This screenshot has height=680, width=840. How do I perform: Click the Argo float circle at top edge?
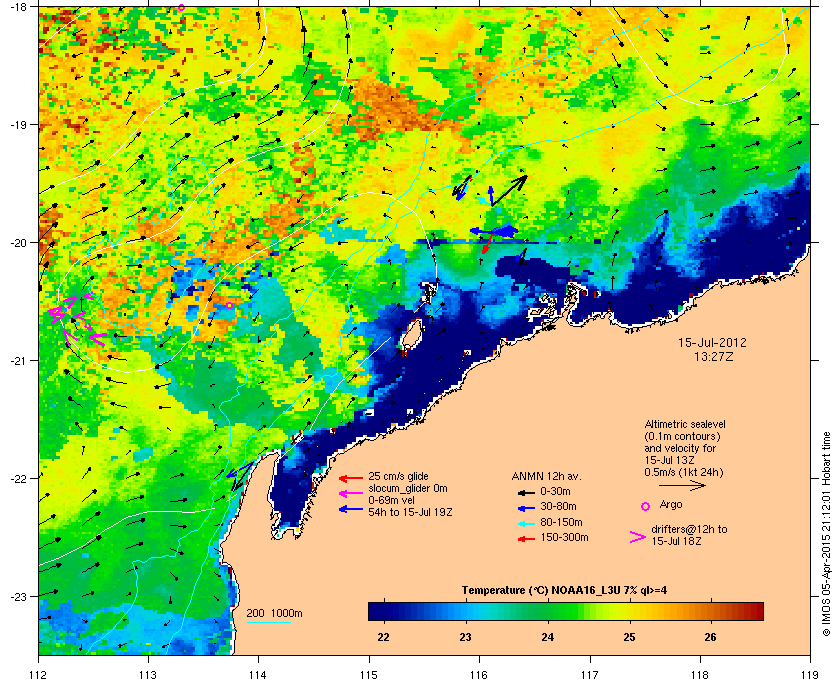(181, 8)
